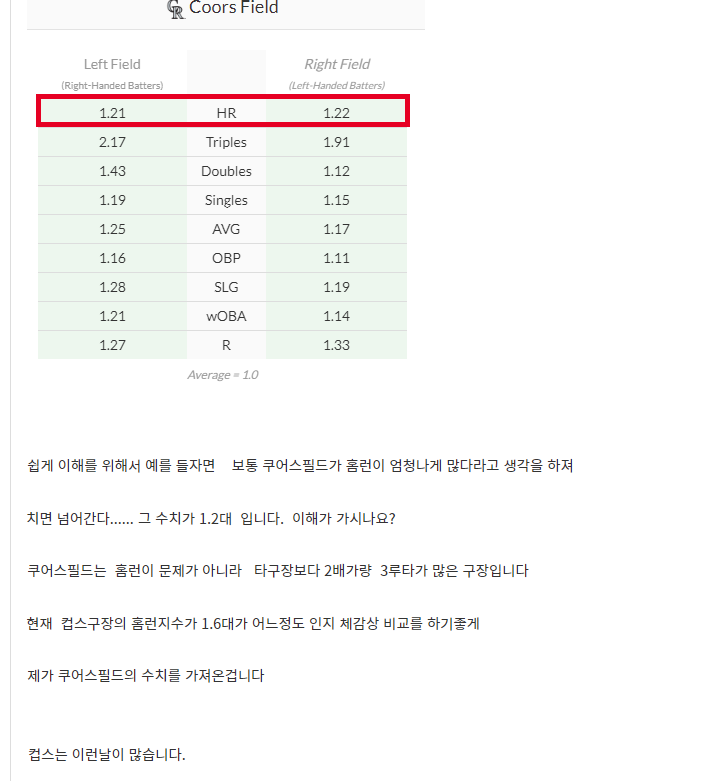The height and width of the screenshot is (781, 721).
Task: Click the Doubles row label
Action: (x=226, y=171)
